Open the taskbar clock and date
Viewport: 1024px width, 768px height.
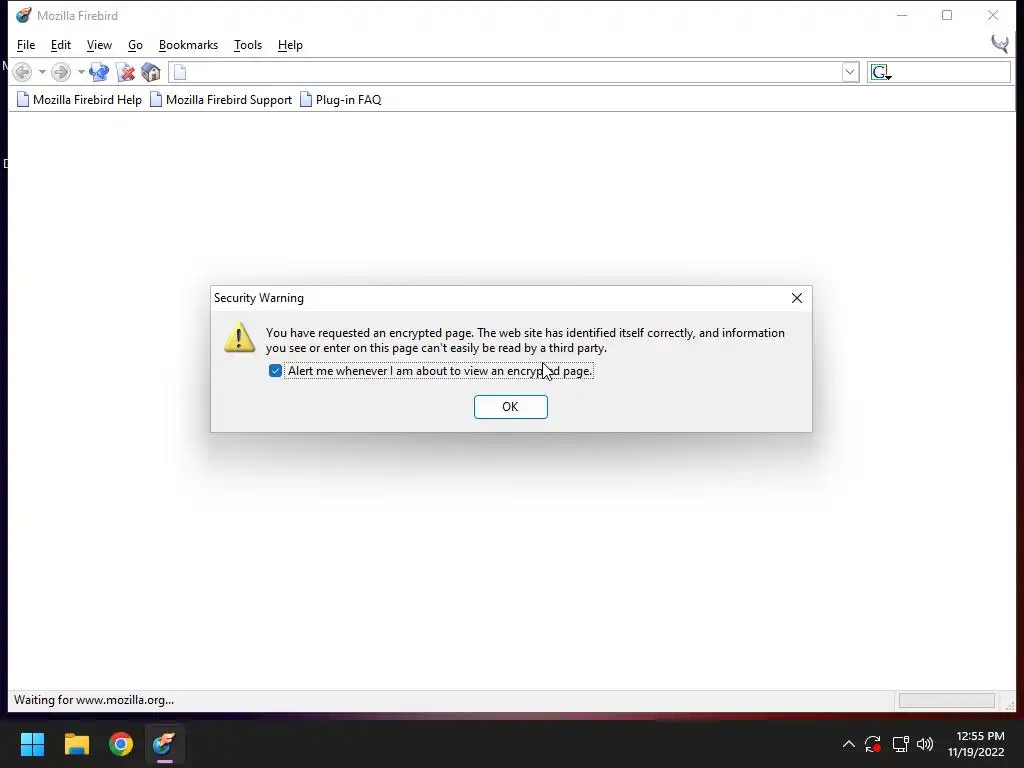pyautogui.click(x=976, y=744)
